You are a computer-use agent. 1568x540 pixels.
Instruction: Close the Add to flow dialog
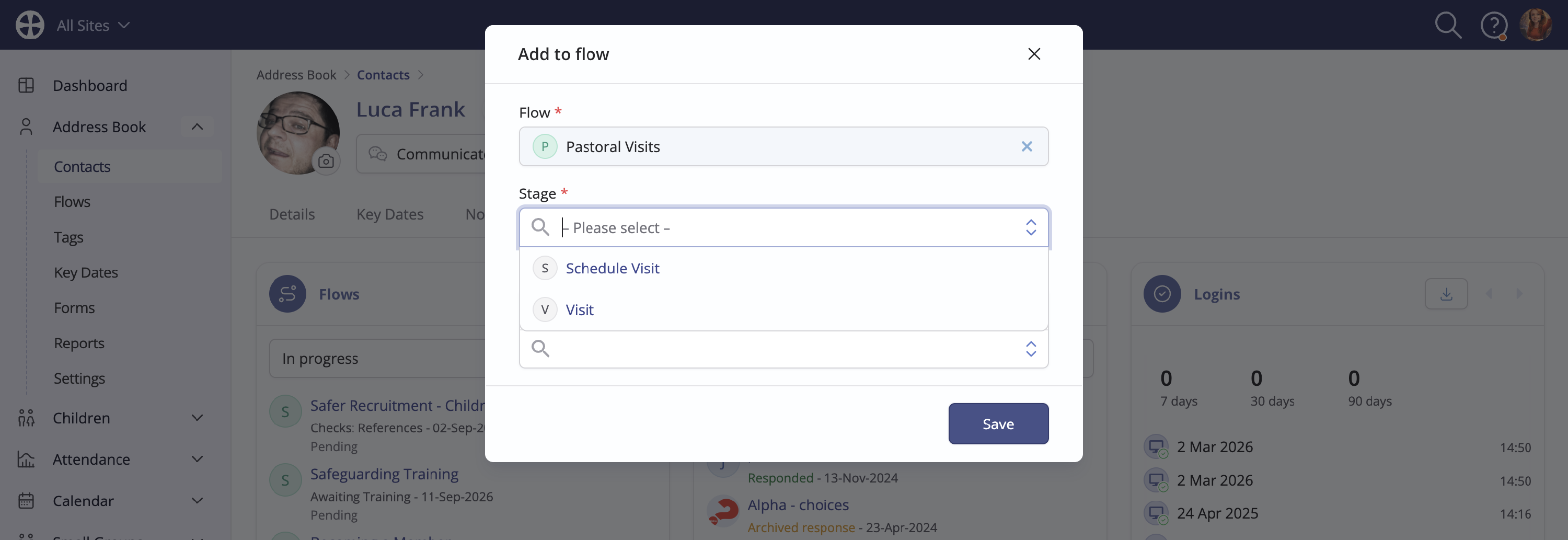[x=1033, y=54]
